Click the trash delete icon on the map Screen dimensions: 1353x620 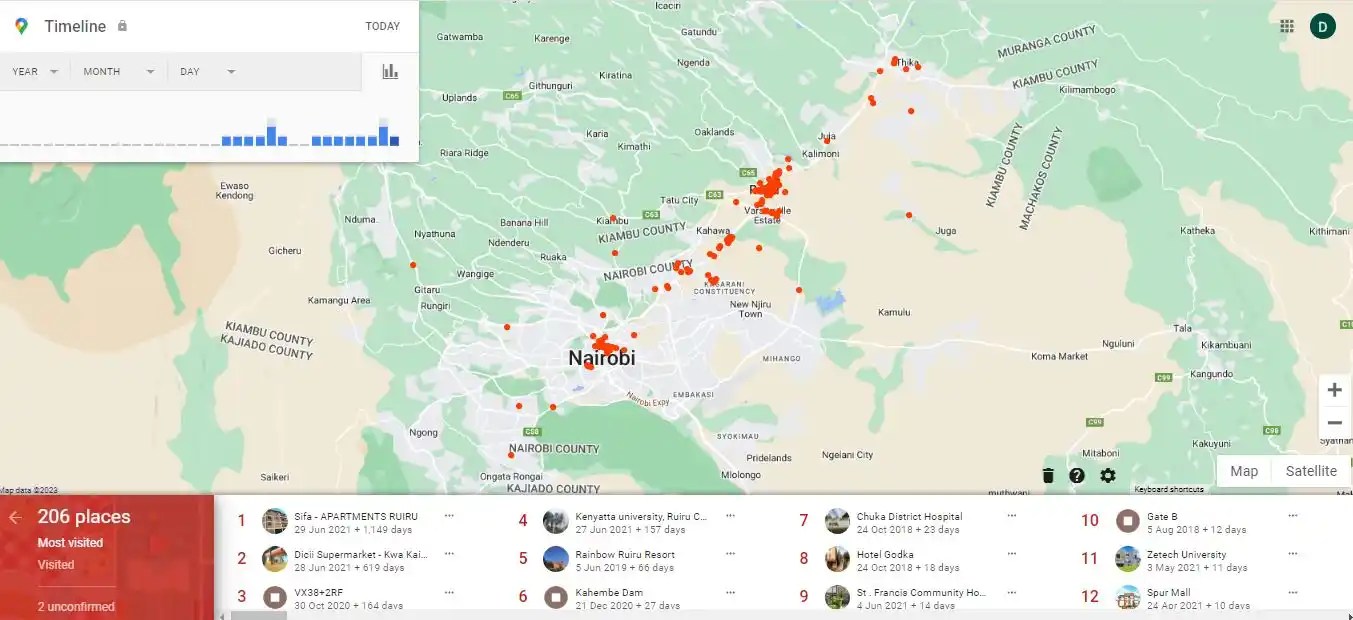(1048, 475)
